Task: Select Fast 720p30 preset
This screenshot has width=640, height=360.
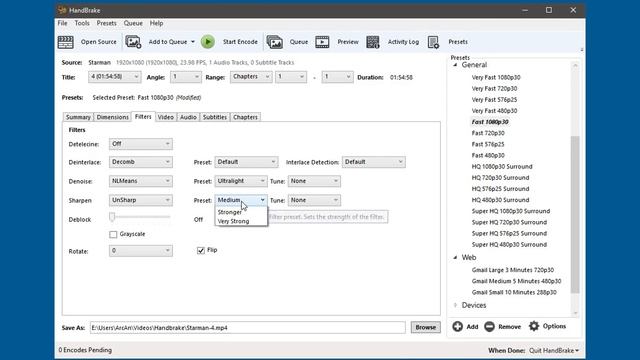Action: pos(488,133)
